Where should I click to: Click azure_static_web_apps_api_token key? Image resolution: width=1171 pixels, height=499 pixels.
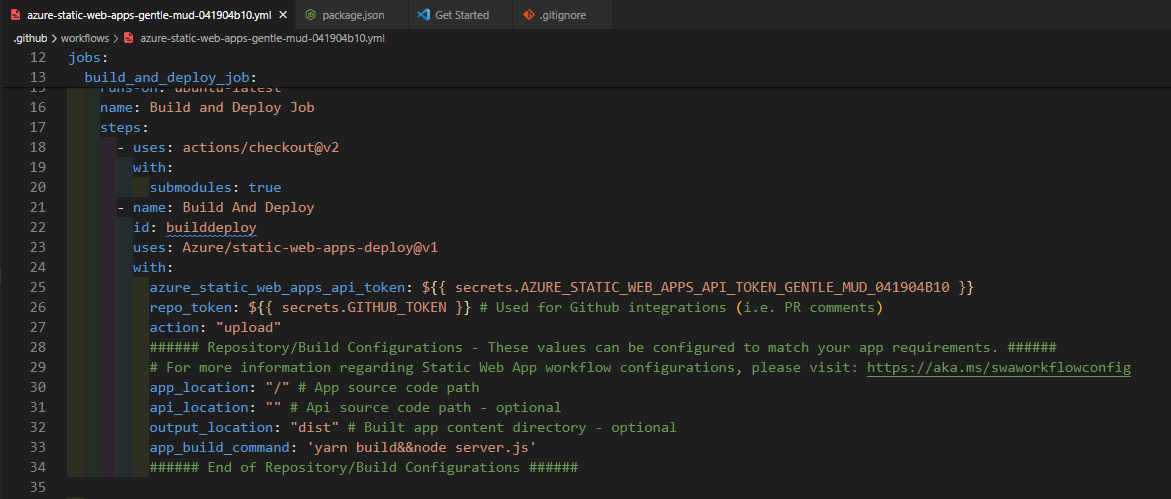tap(277, 288)
